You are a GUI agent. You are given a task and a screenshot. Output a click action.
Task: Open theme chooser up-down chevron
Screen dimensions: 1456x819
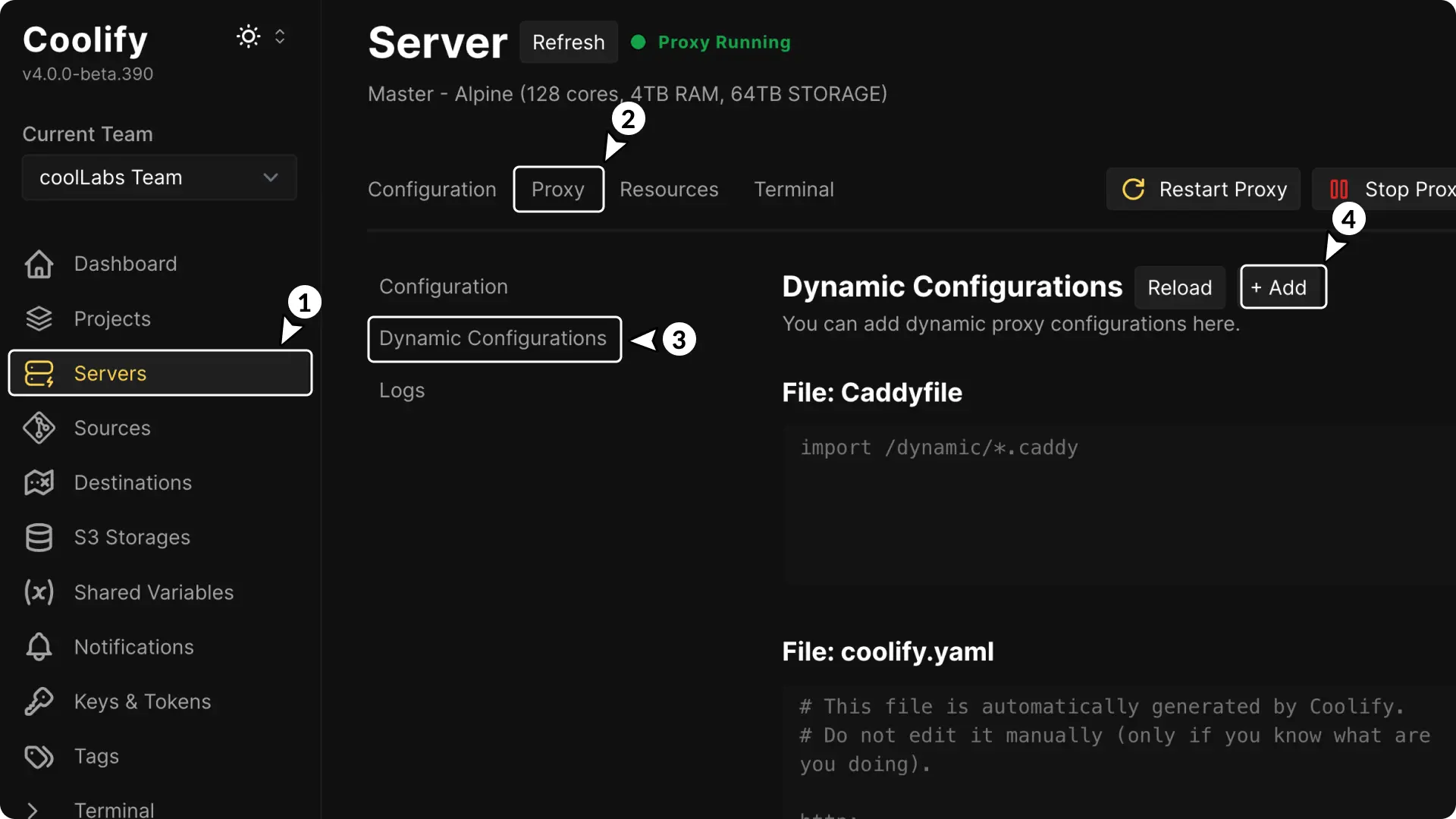point(280,36)
